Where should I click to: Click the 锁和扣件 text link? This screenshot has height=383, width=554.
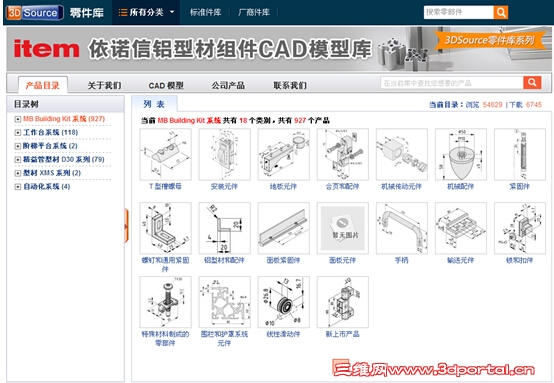(x=519, y=260)
